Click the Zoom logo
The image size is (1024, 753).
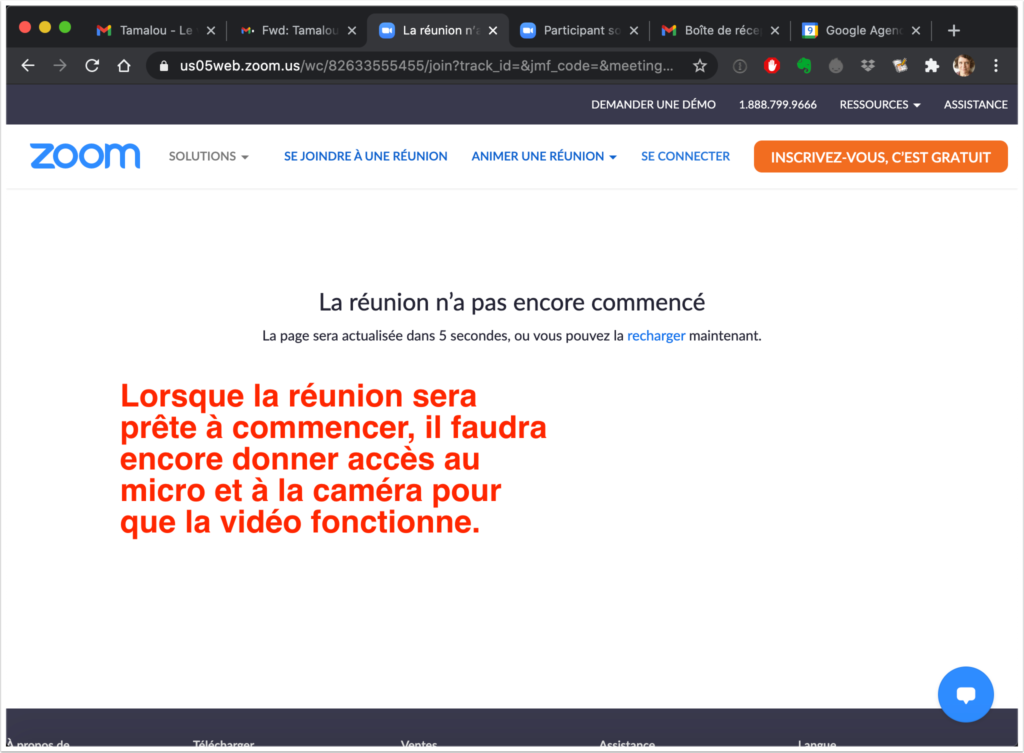(85, 156)
